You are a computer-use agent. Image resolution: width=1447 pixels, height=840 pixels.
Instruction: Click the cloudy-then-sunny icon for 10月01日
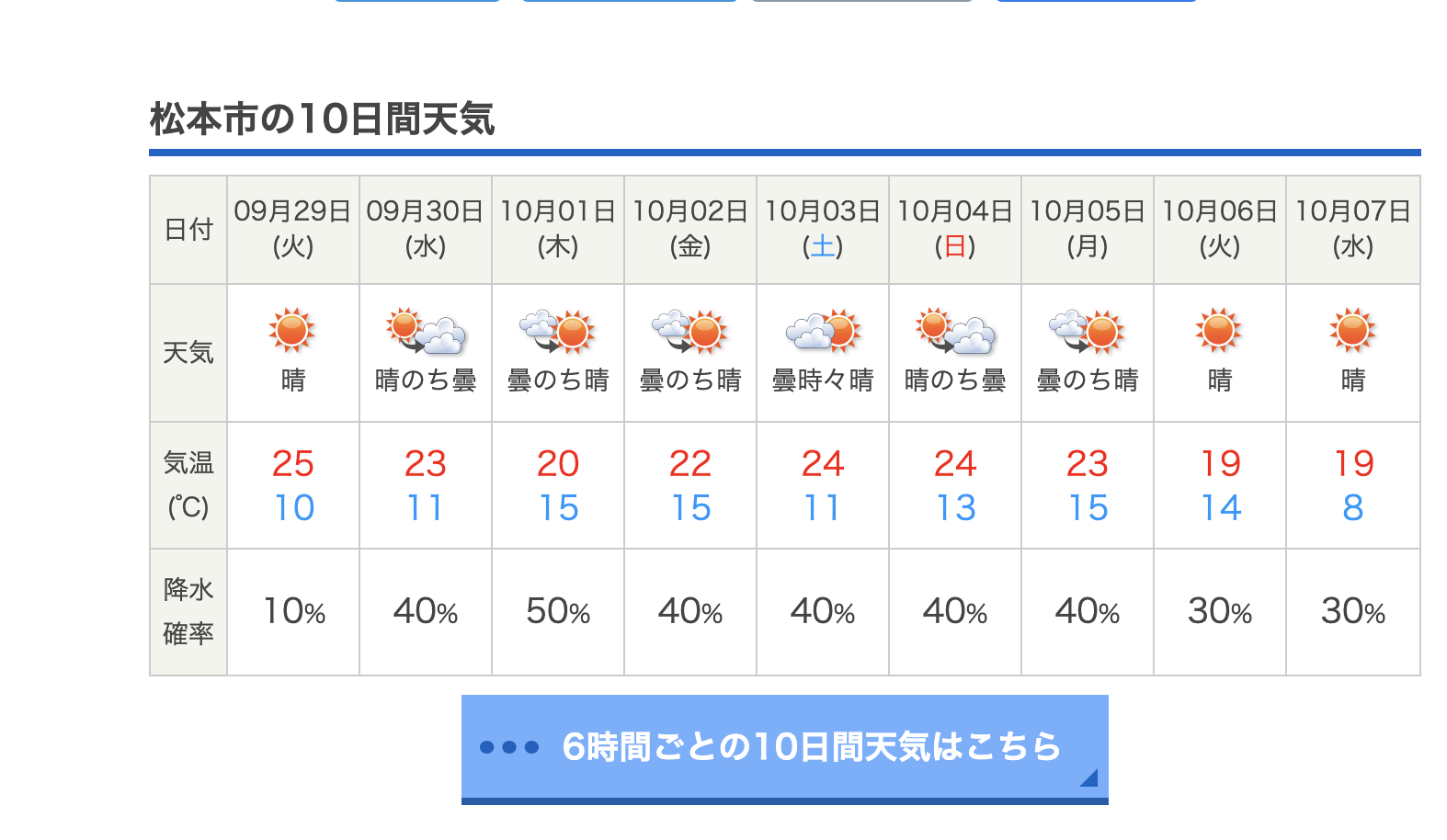[558, 331]
